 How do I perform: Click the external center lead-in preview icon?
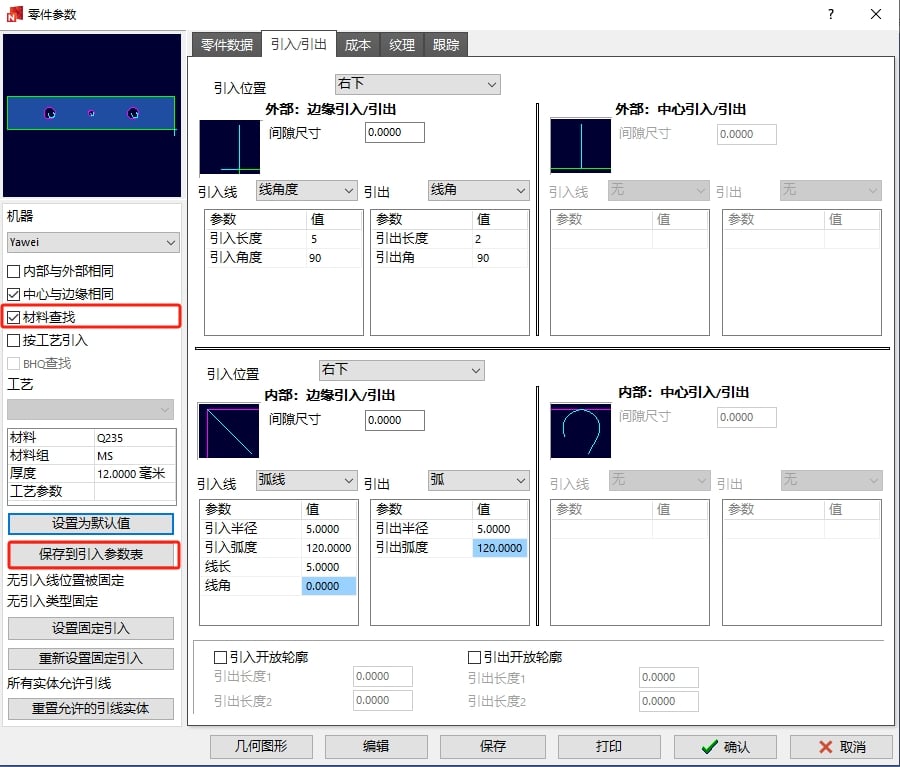[x=580, y=147]
